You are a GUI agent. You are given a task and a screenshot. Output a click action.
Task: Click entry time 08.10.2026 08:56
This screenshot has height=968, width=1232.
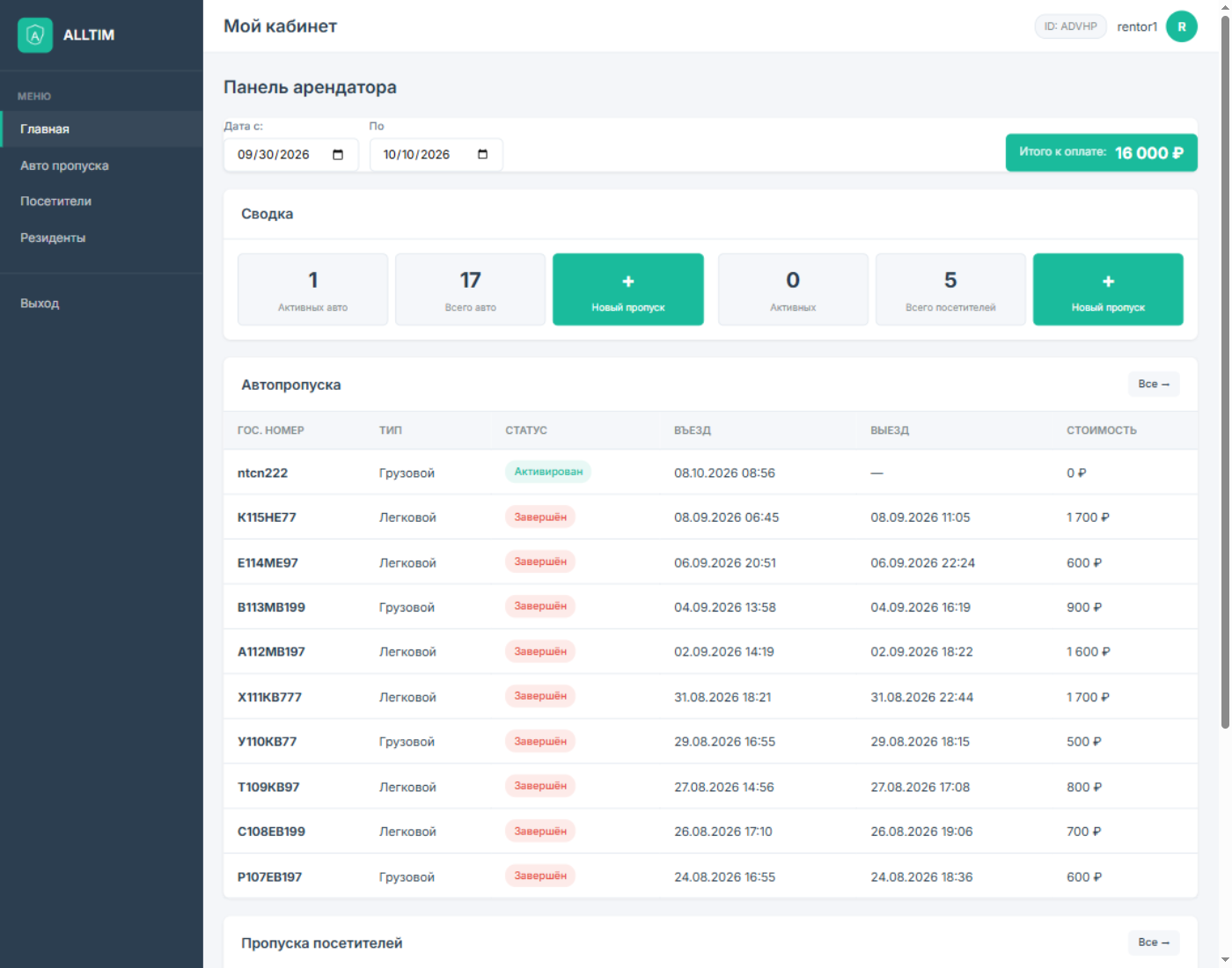(724, 473)
